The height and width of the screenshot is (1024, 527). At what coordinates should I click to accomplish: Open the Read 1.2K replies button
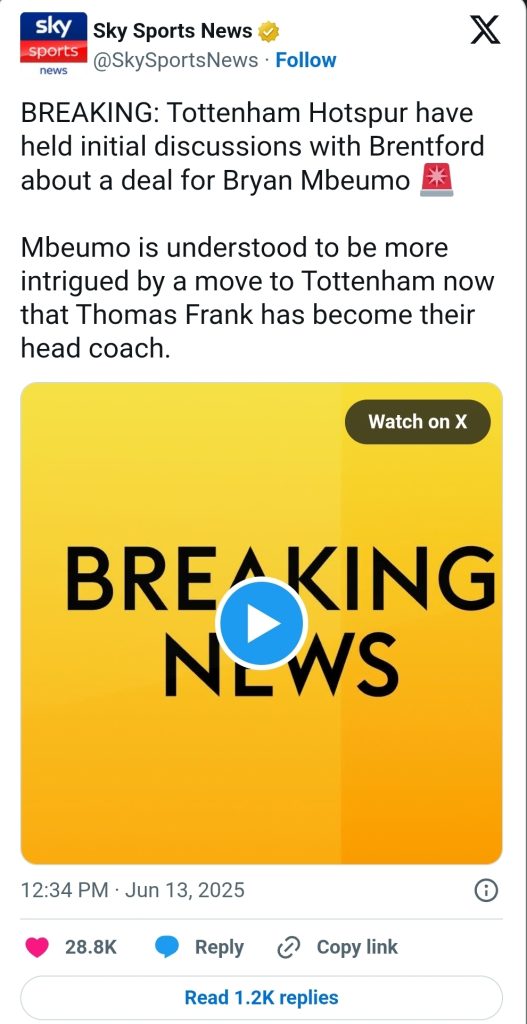click(x=262, y=997)
